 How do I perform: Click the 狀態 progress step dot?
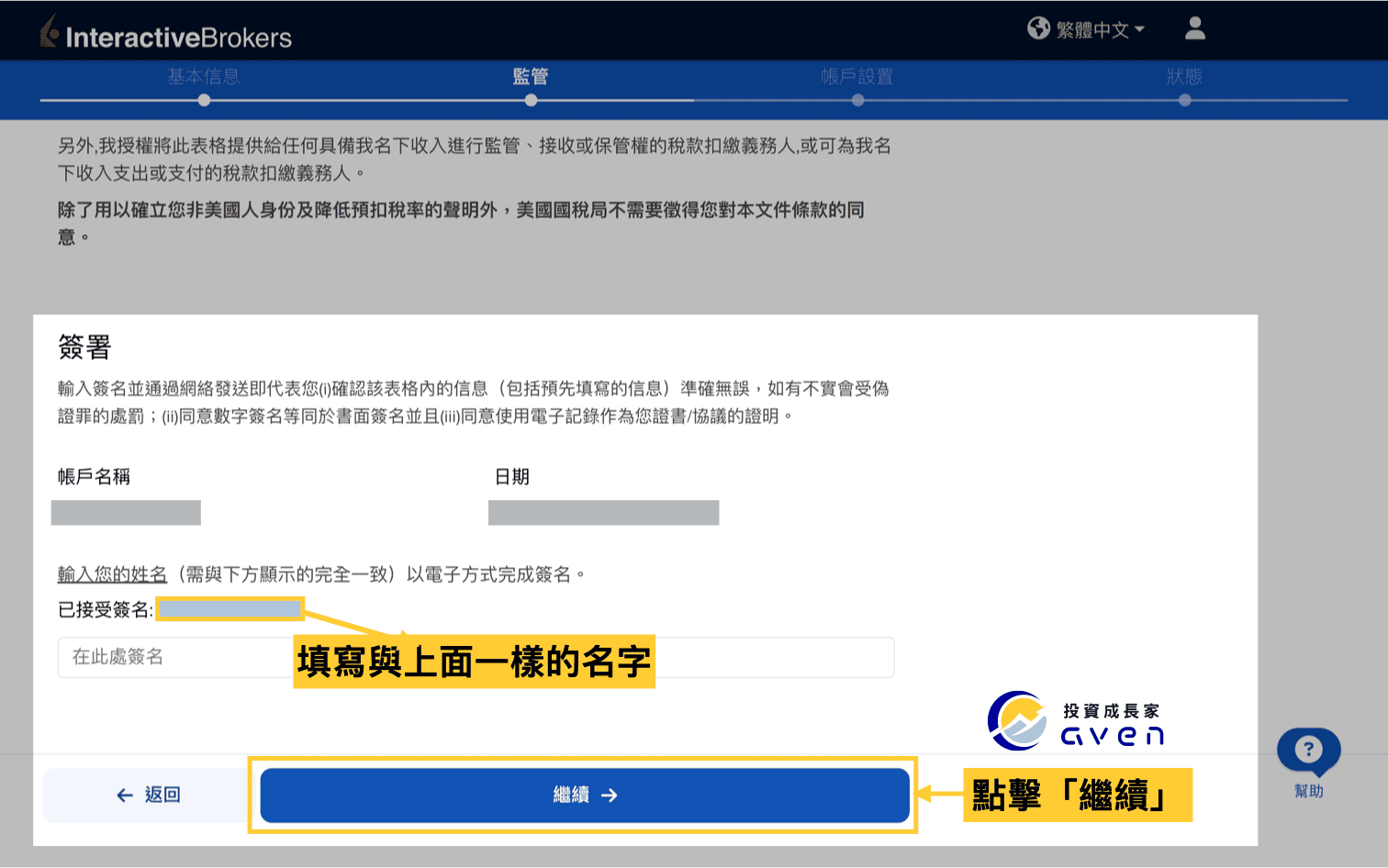[1185, 102]
